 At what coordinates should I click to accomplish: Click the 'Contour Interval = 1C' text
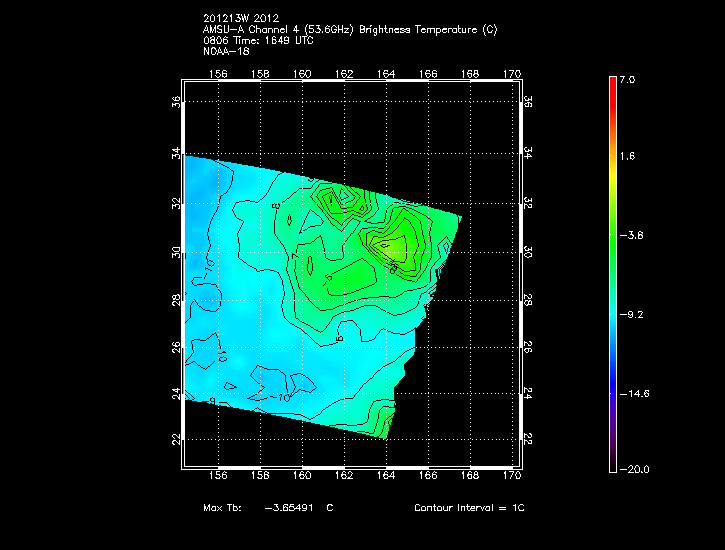coord(469,508)
